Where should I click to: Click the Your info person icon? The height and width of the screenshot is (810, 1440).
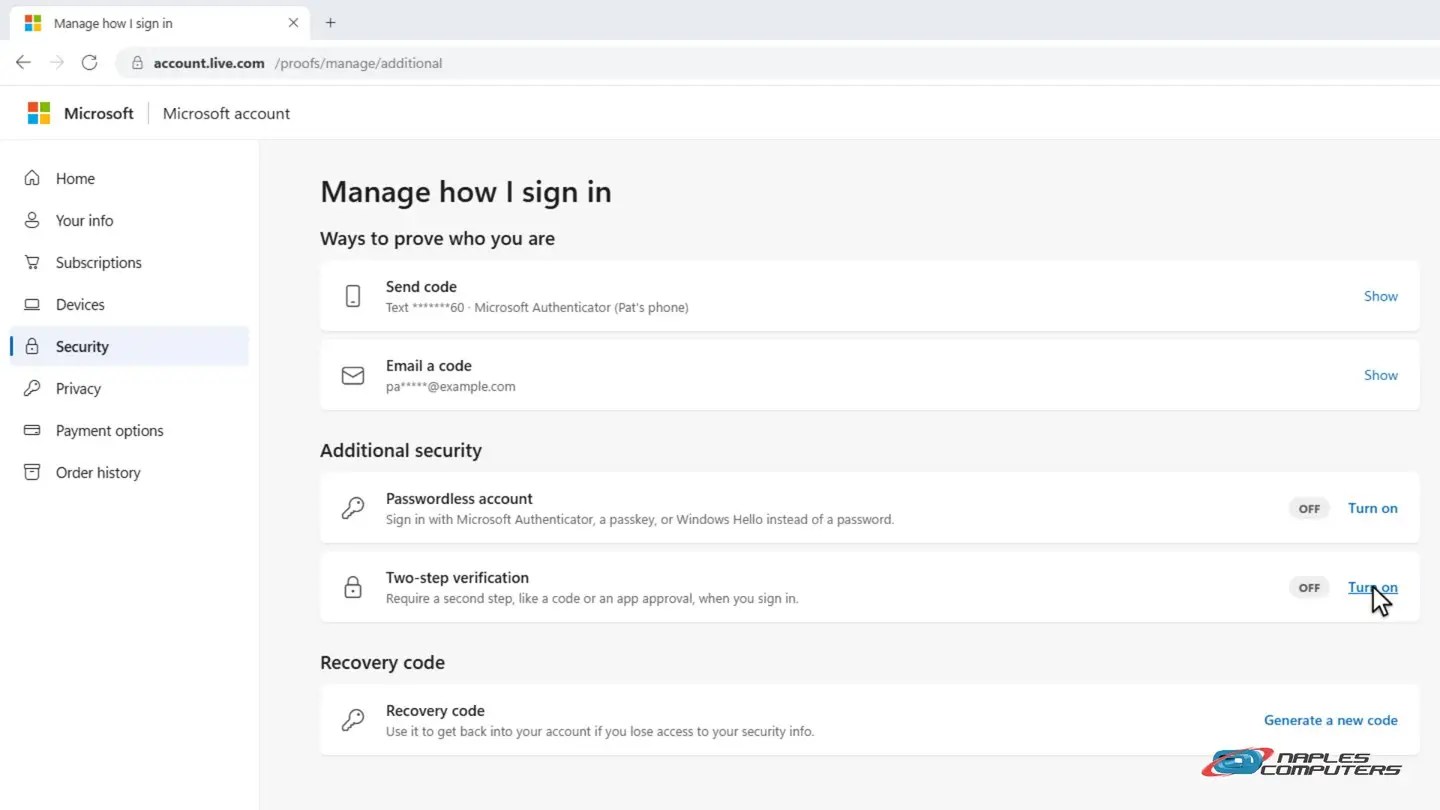pyautogui.click(x=32, y=220)
